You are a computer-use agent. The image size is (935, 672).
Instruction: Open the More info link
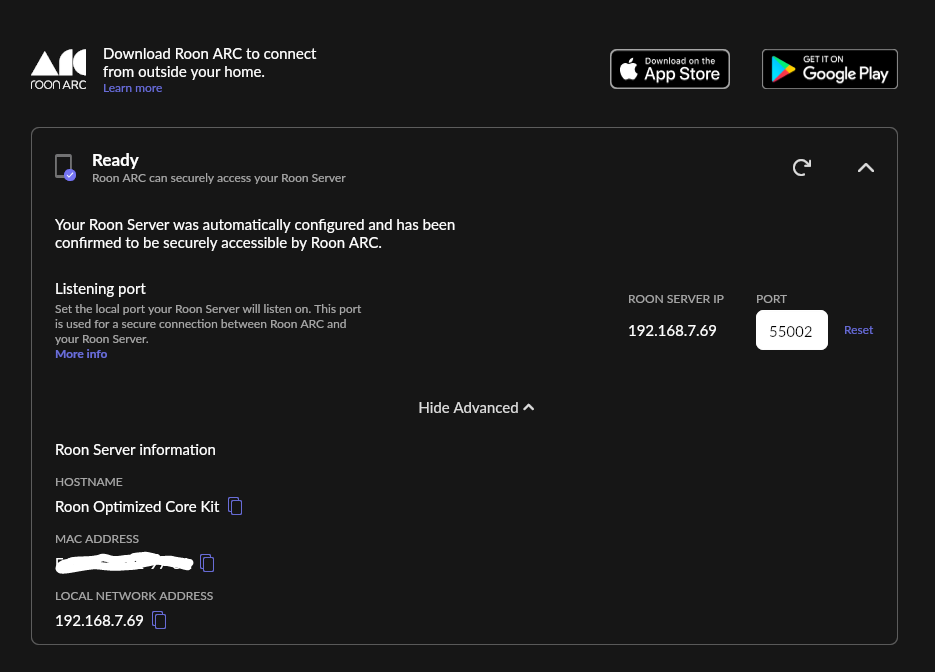click(81, 354)
